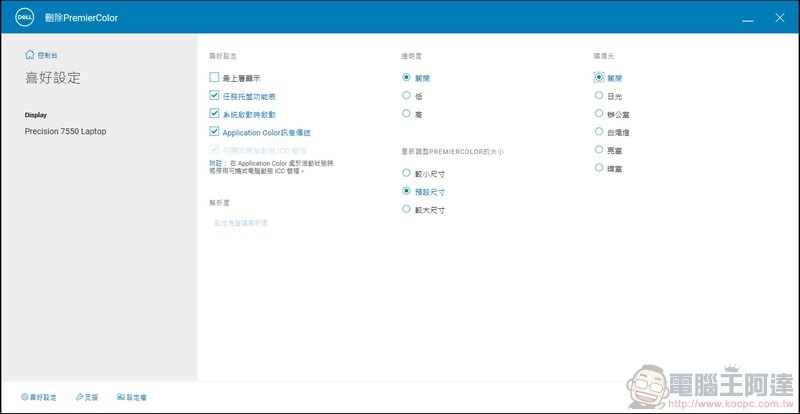Disable Application Color訊息傳送 checkbox
The image size is (800, 414).
pos(214,132)
